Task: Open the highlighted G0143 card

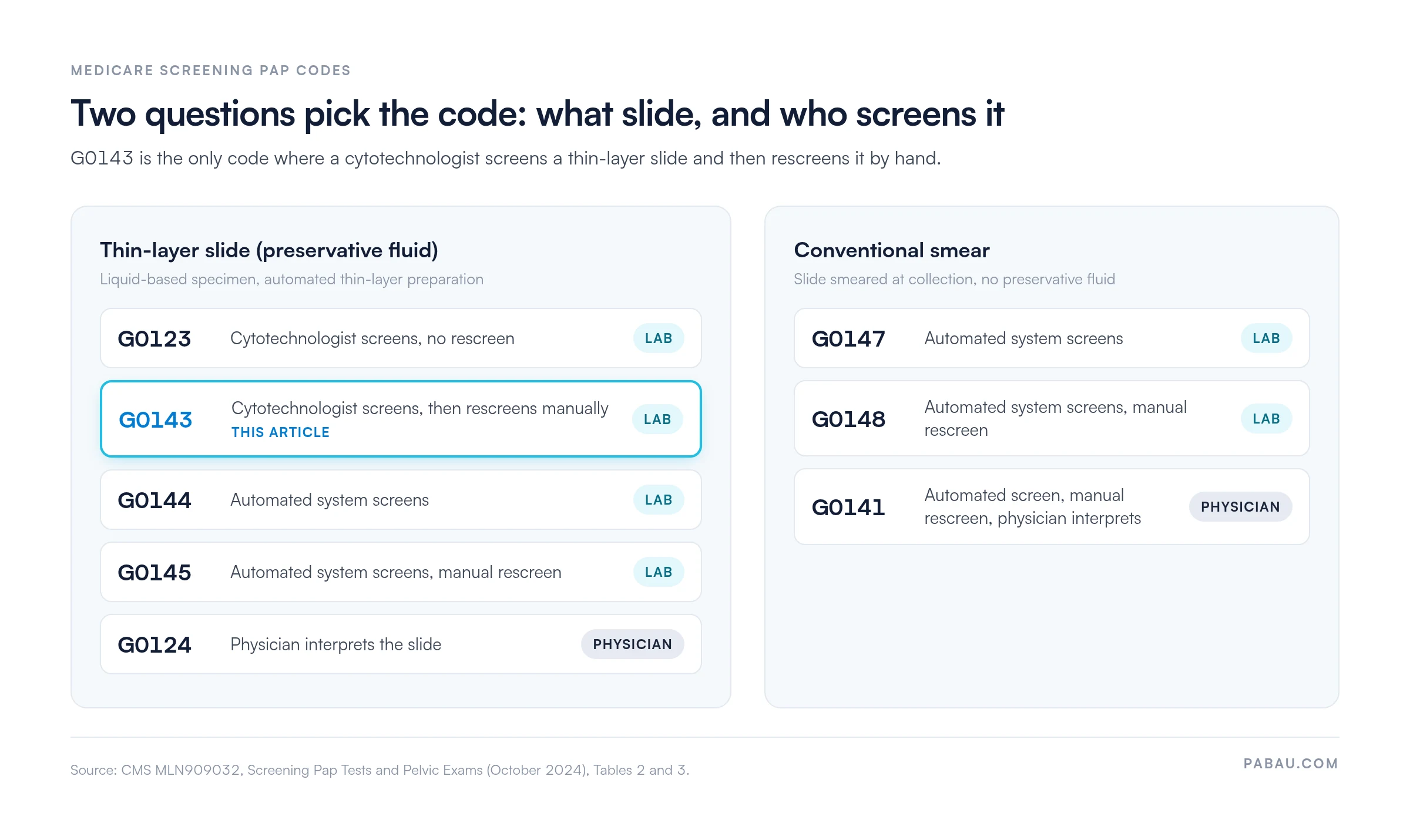Action: pos(401,419)
